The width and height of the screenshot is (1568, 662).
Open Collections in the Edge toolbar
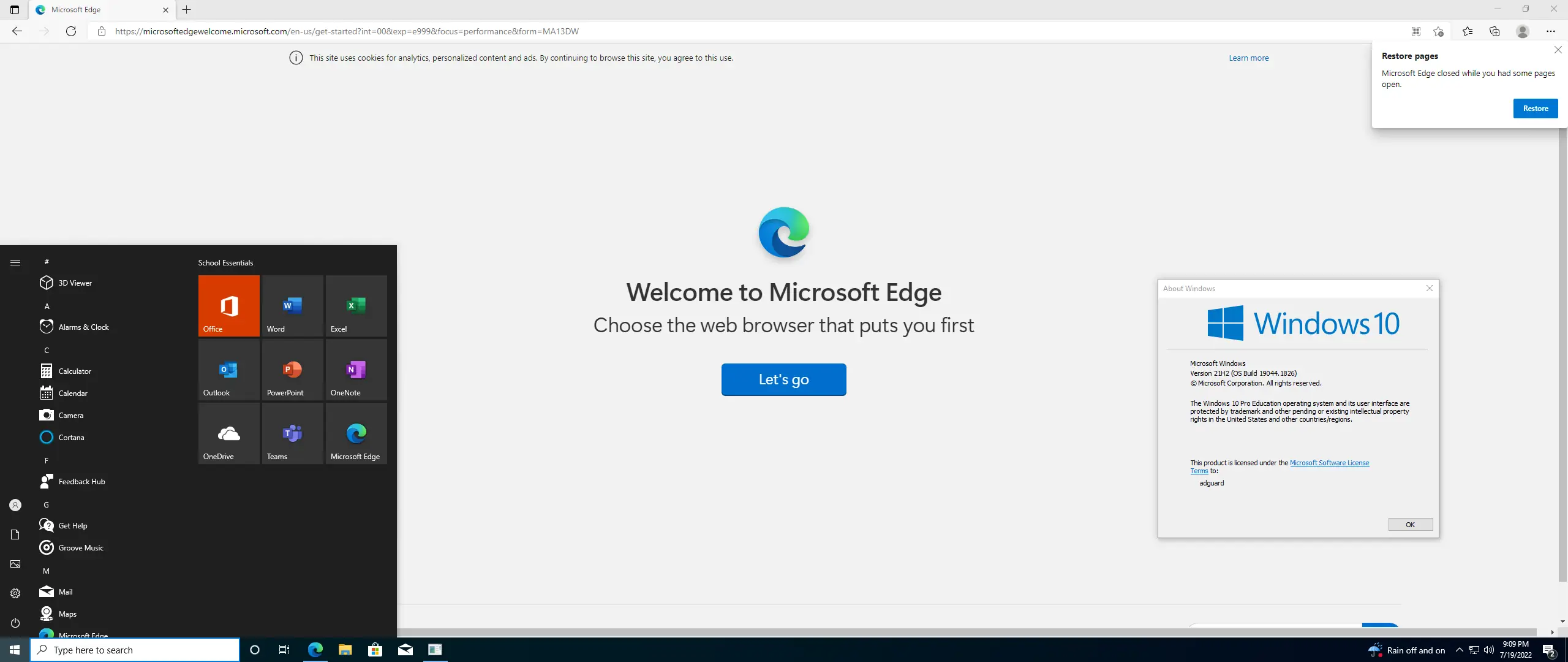point(1494,31)
